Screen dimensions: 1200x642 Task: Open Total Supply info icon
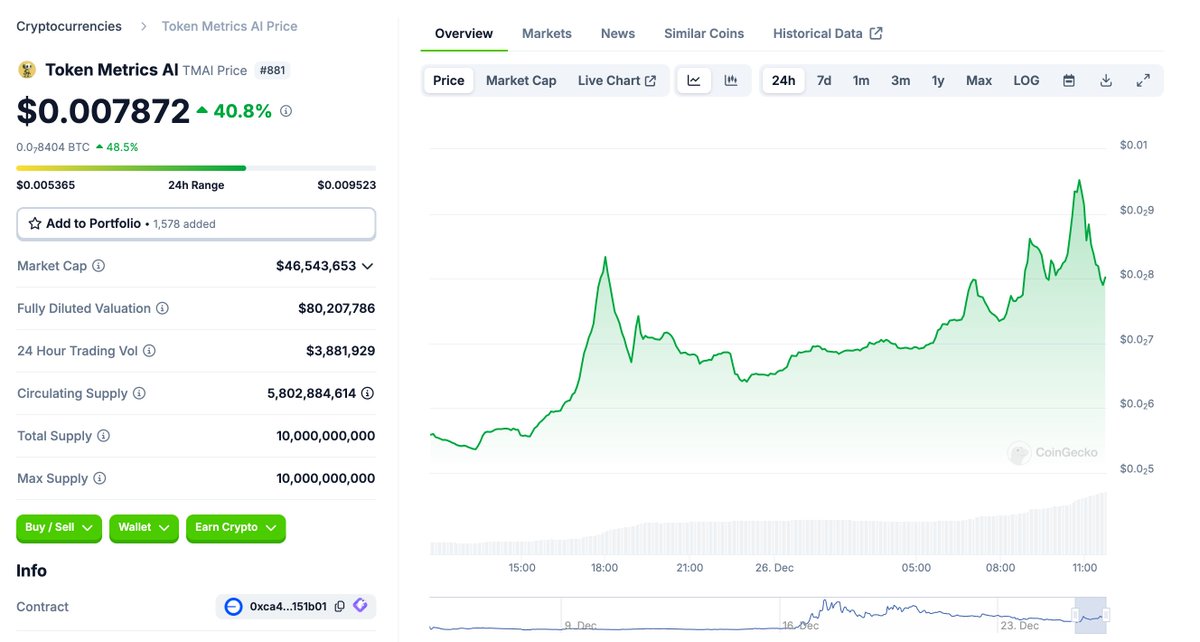pyautogui.click(x=103, y=436)
